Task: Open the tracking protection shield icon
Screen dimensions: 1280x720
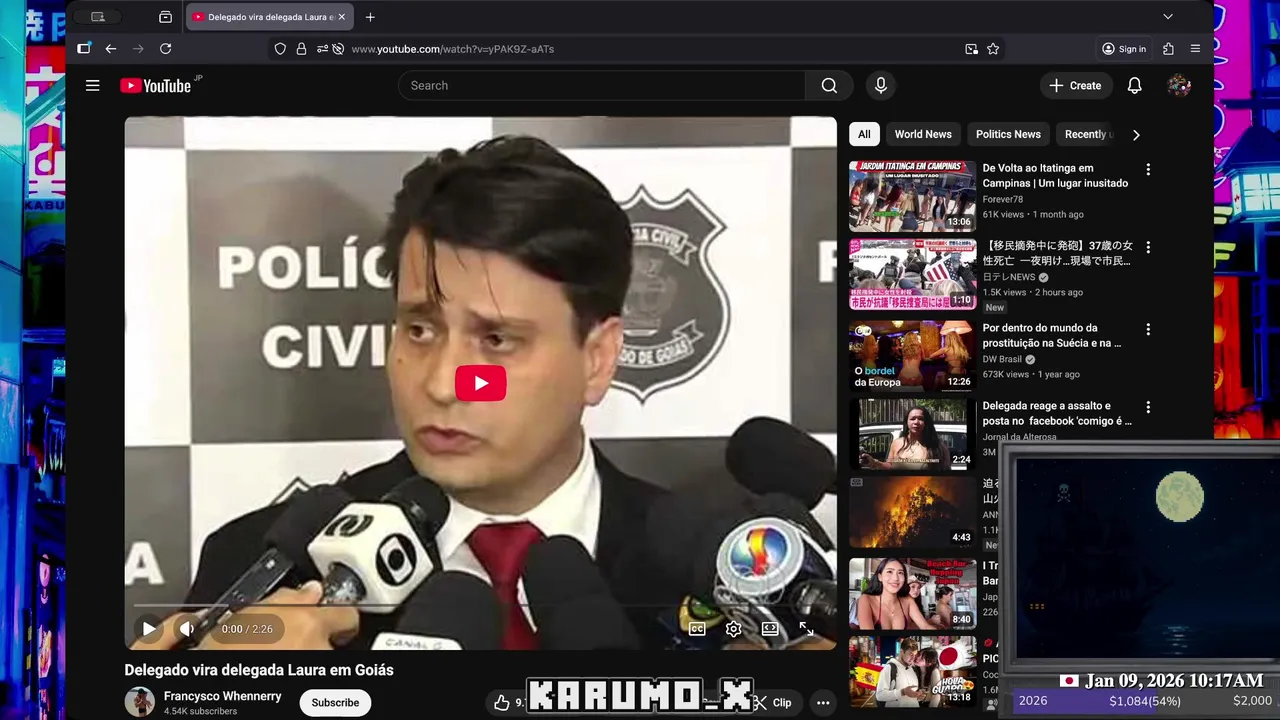Action: coord(280,49)
